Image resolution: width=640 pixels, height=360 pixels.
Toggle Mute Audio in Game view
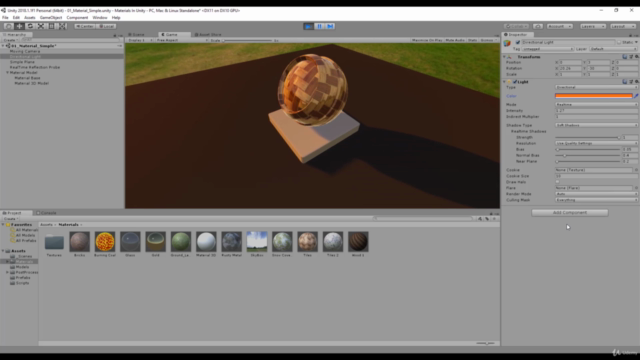pos(455,40)
